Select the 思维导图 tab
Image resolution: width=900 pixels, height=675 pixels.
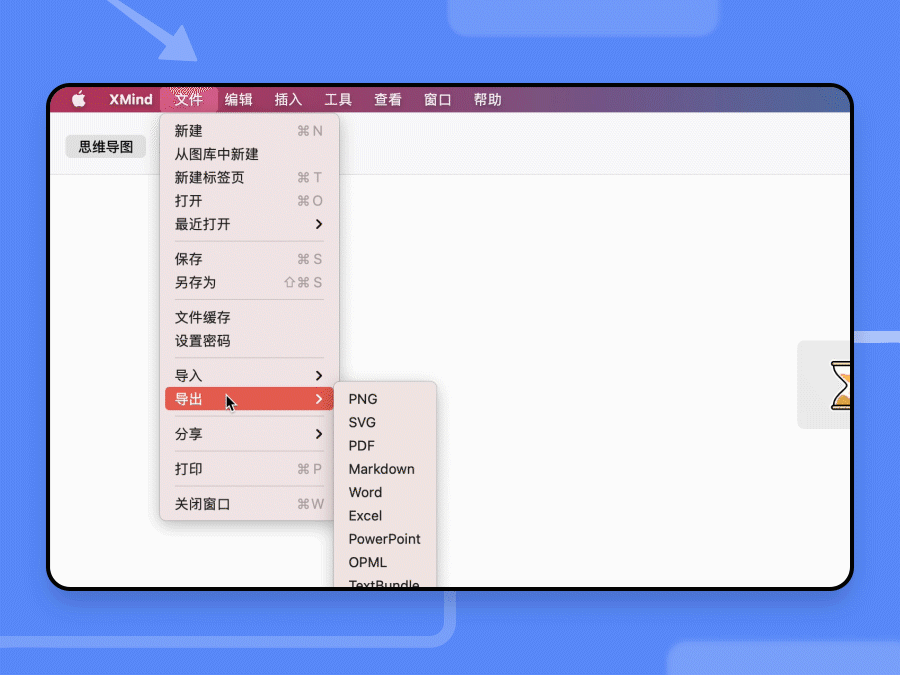pyautogui.click(x=105, y=146)
